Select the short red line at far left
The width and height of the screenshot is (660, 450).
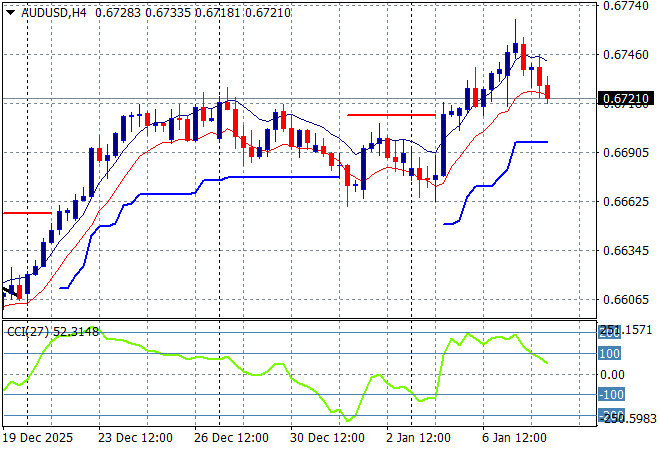tap(26, 213)
